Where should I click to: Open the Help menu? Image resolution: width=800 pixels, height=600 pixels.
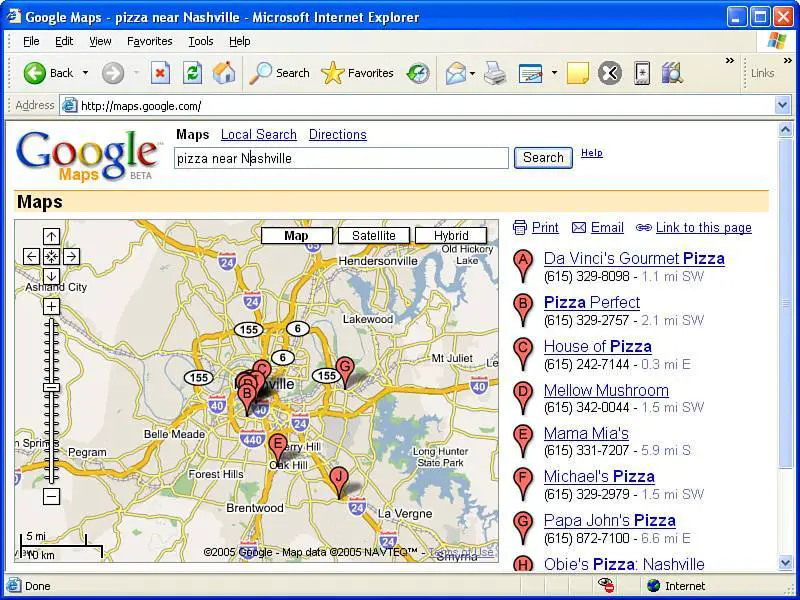pos(239,41)
